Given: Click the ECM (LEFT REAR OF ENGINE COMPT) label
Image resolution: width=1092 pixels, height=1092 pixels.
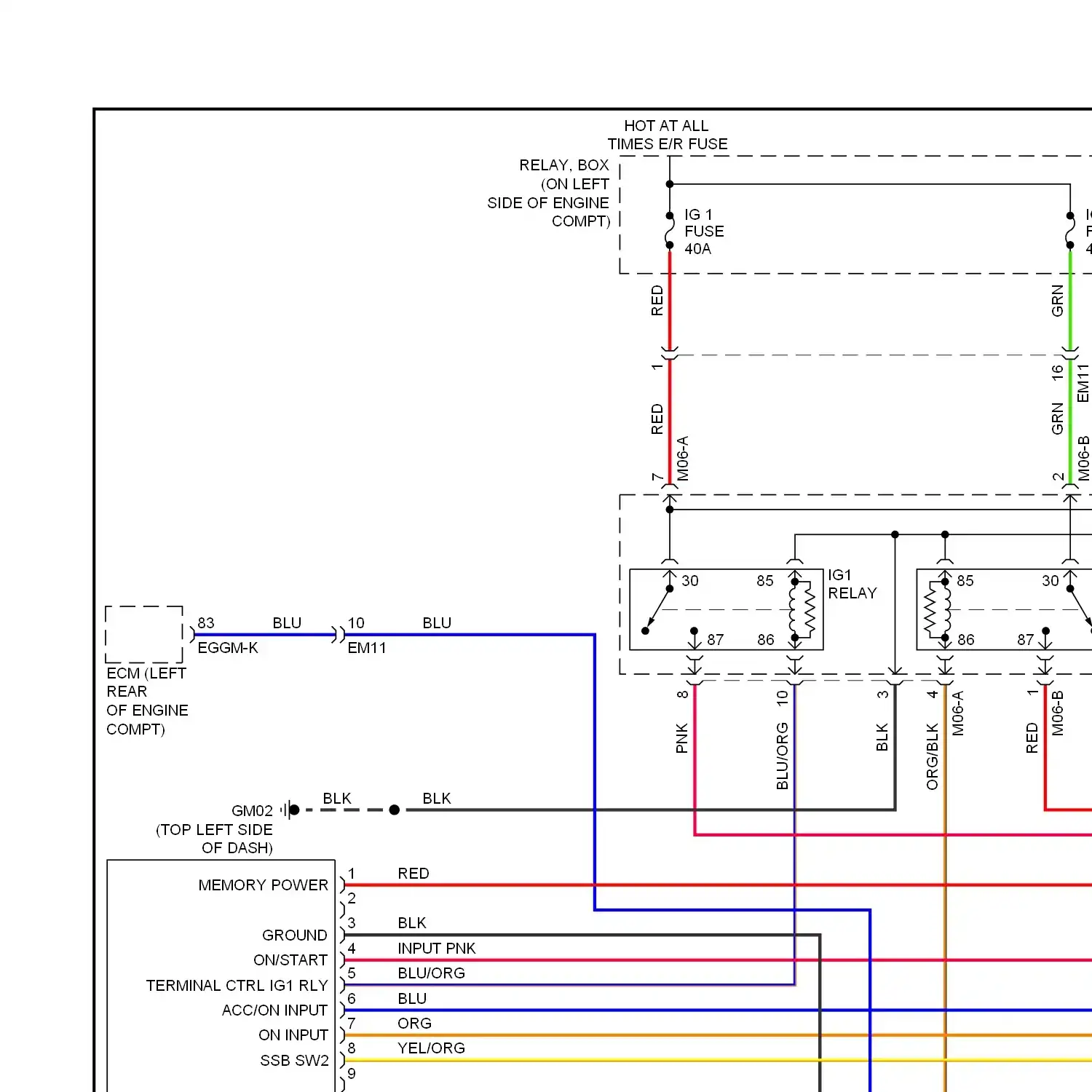Looking at the screenshot, I should (147, 701).
